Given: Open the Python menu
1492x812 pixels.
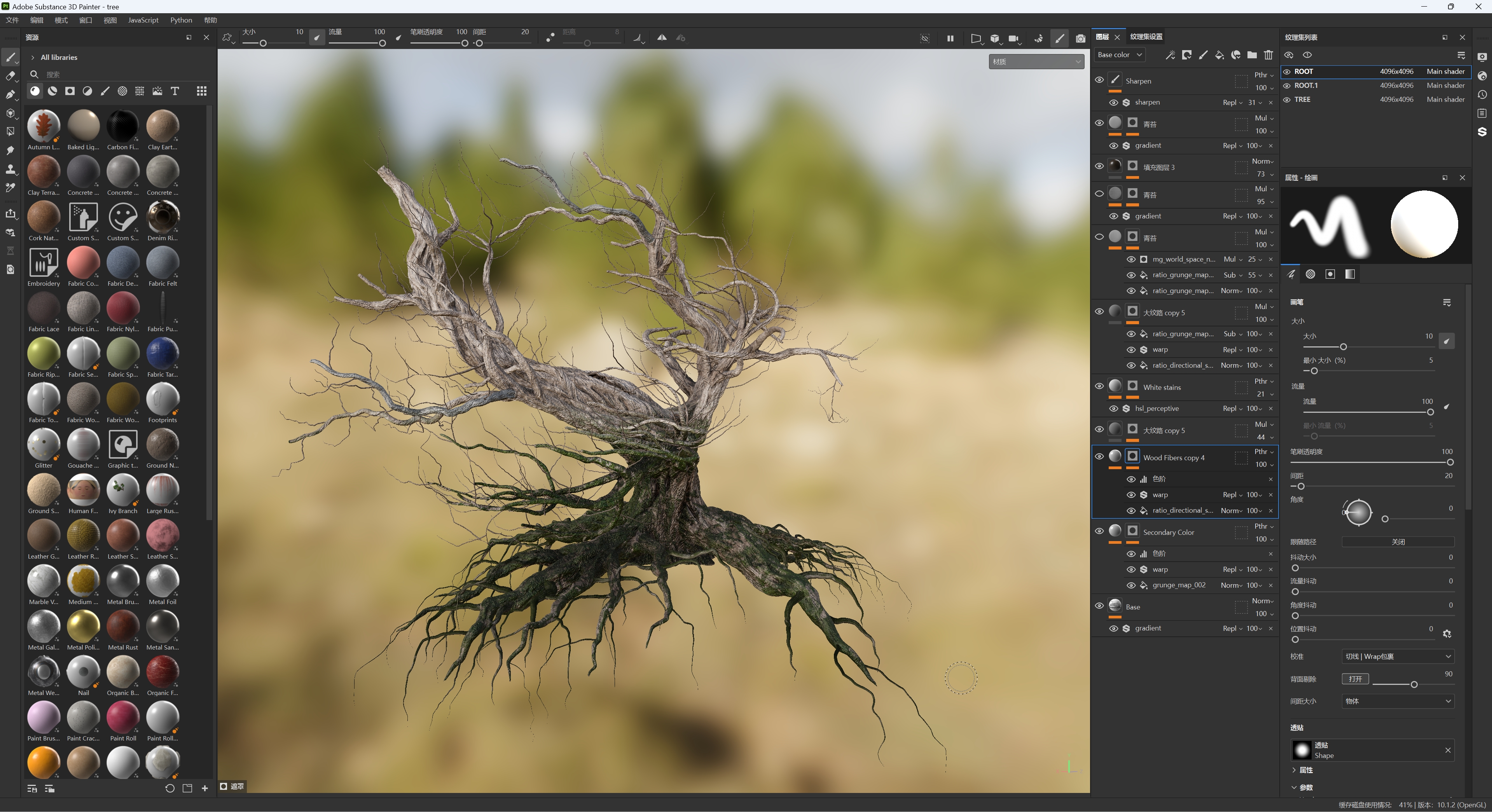Looking at the screenshot, I should [x=181, y=20].
